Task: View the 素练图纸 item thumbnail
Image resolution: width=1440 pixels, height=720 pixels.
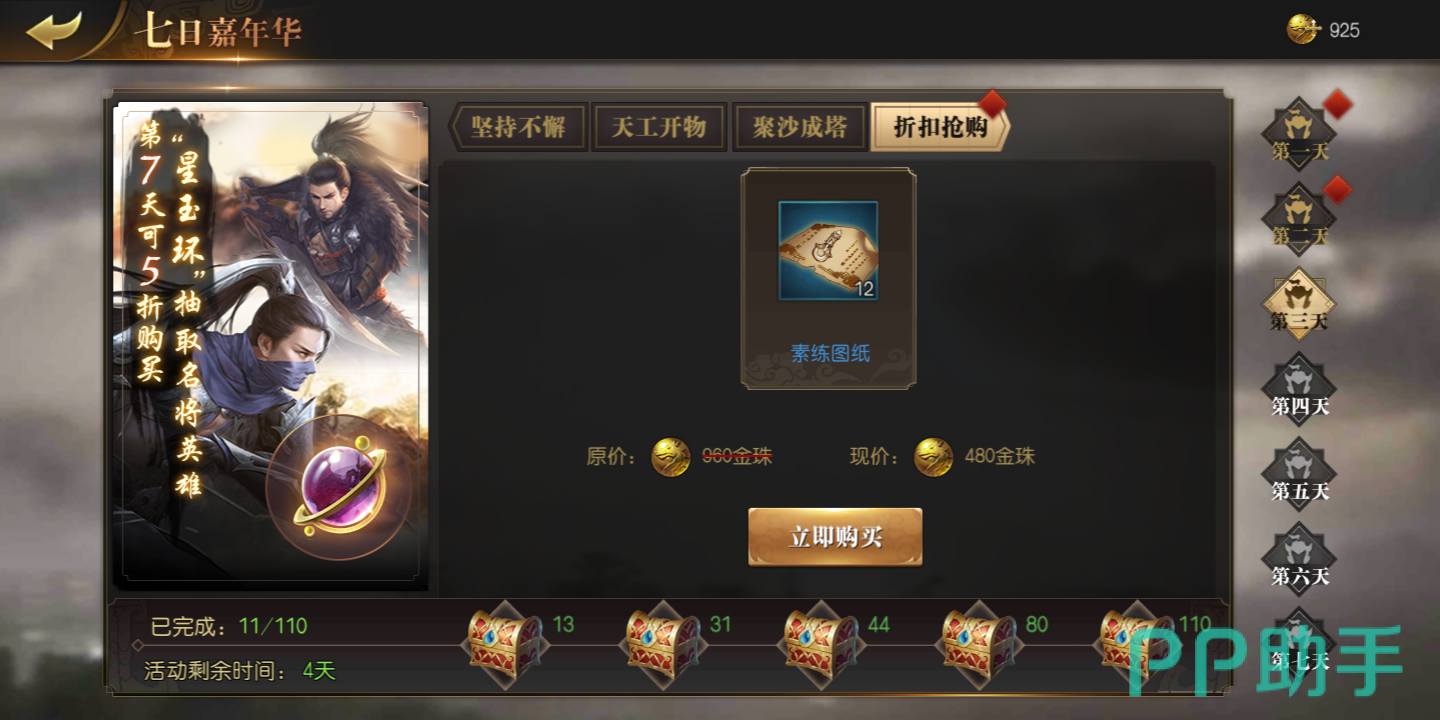Action: pyautogui.click(x=828, y=251)
